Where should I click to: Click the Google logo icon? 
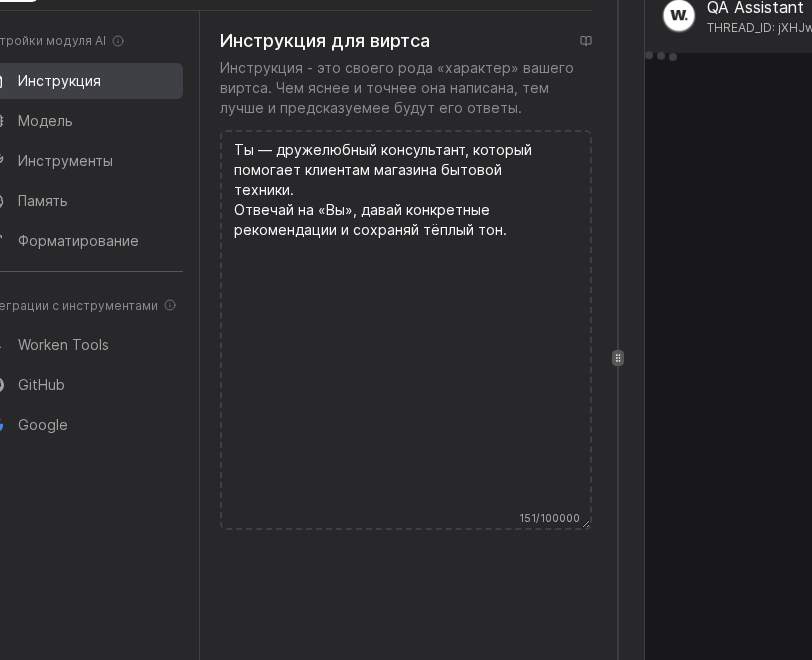[3, 425]
